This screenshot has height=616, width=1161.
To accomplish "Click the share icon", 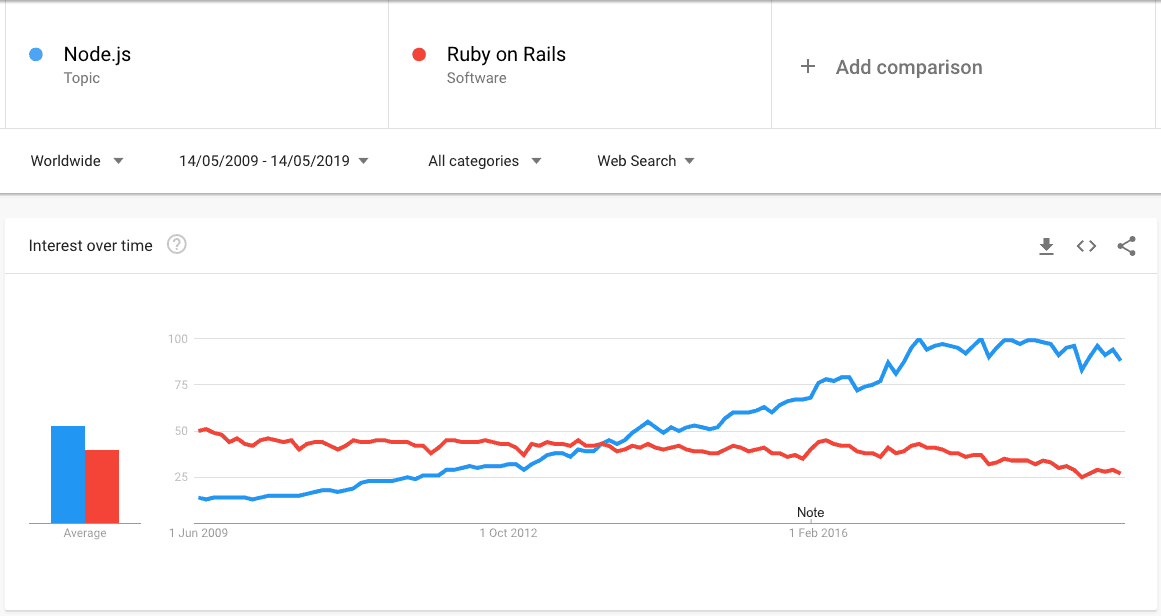I will pos(1126,246).
